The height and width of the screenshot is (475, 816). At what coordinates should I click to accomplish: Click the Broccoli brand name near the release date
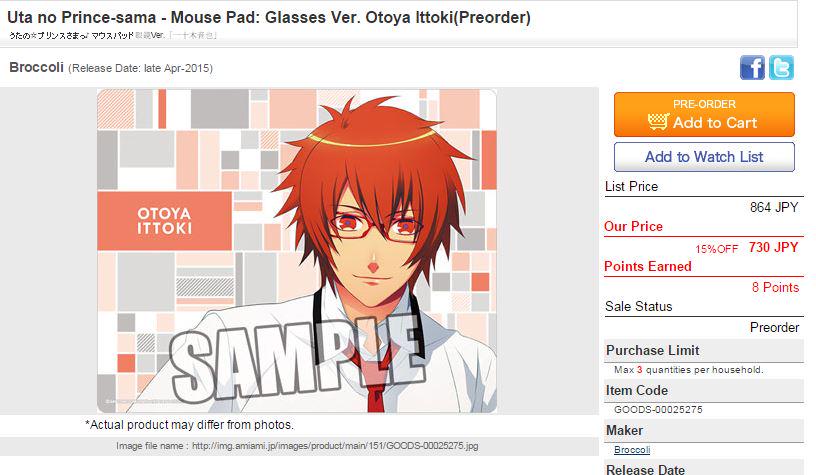tap(36, 67)
